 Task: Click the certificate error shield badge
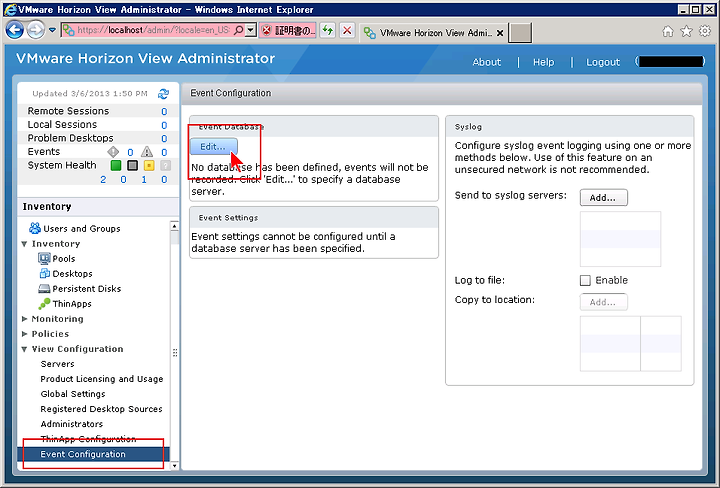pyautogui.click(x=287, y=30)
